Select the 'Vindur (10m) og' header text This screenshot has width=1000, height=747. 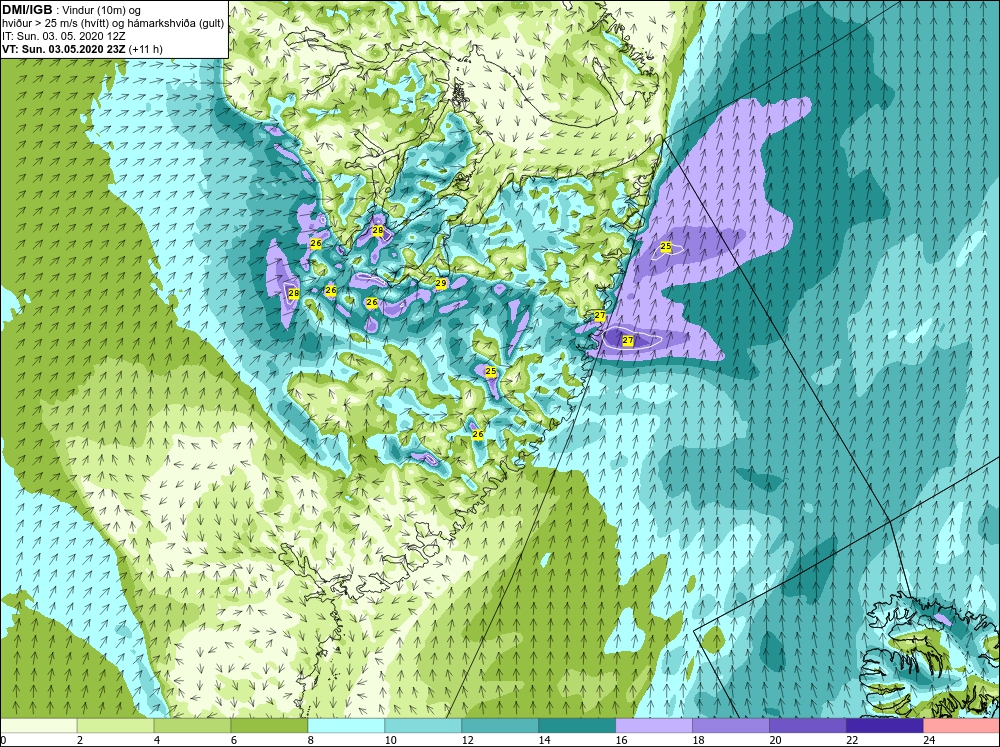[99, 11]
